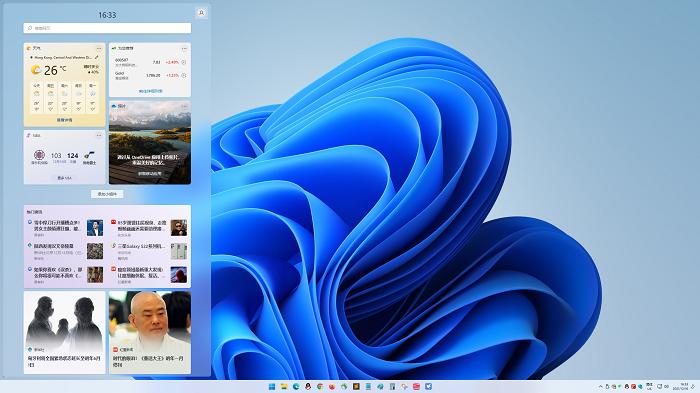The width and height of the screenshot is (700, 393).
Task: Open the widgets account profile icon
Action: 201,13
